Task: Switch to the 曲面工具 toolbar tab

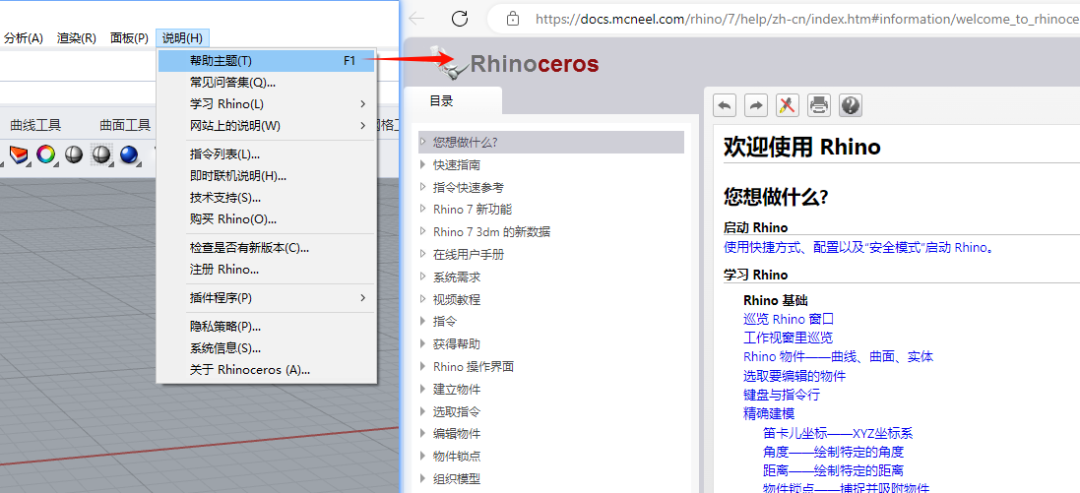Action: pyautogui.click(x=125, y=125)
